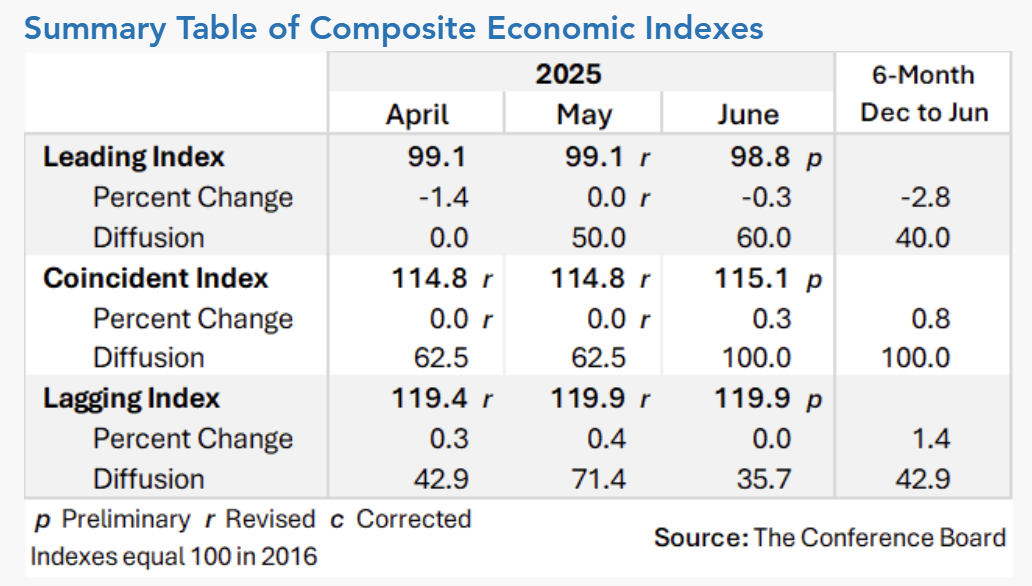
Task: Click the Leading Index June diffusion value 60.0
Action: click(762, 238)
